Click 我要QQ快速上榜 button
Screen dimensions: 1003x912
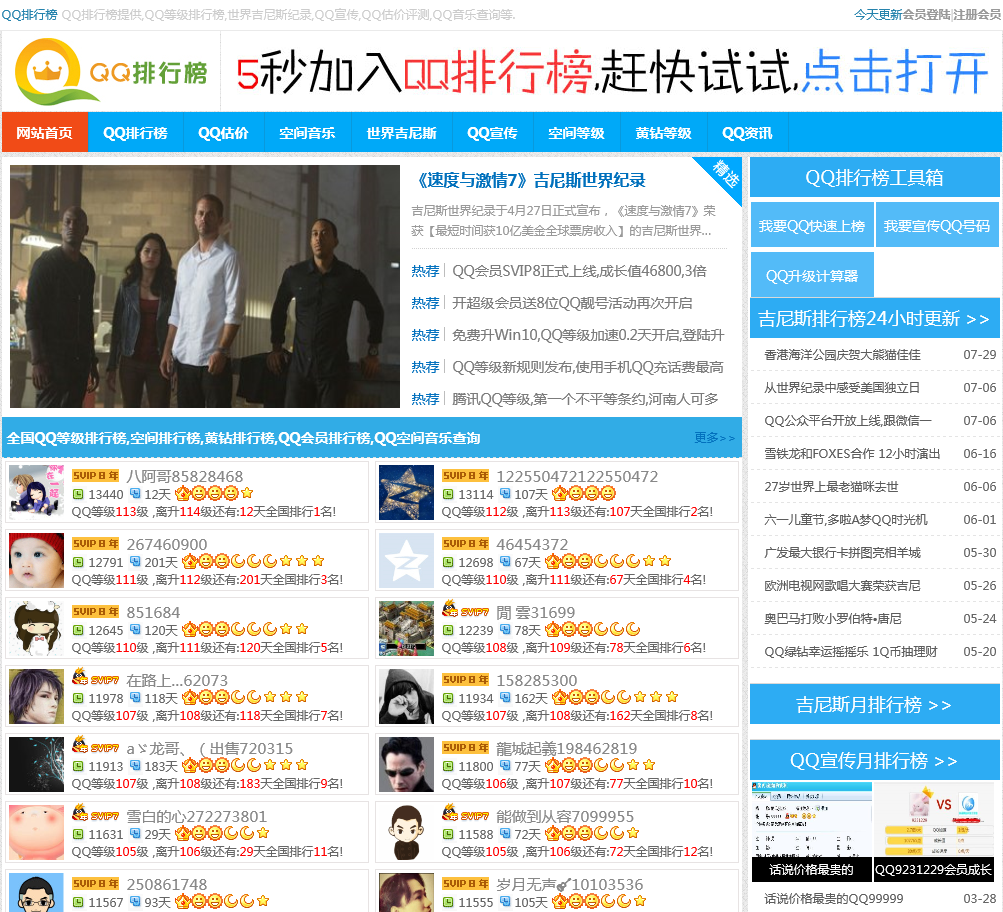812,225
